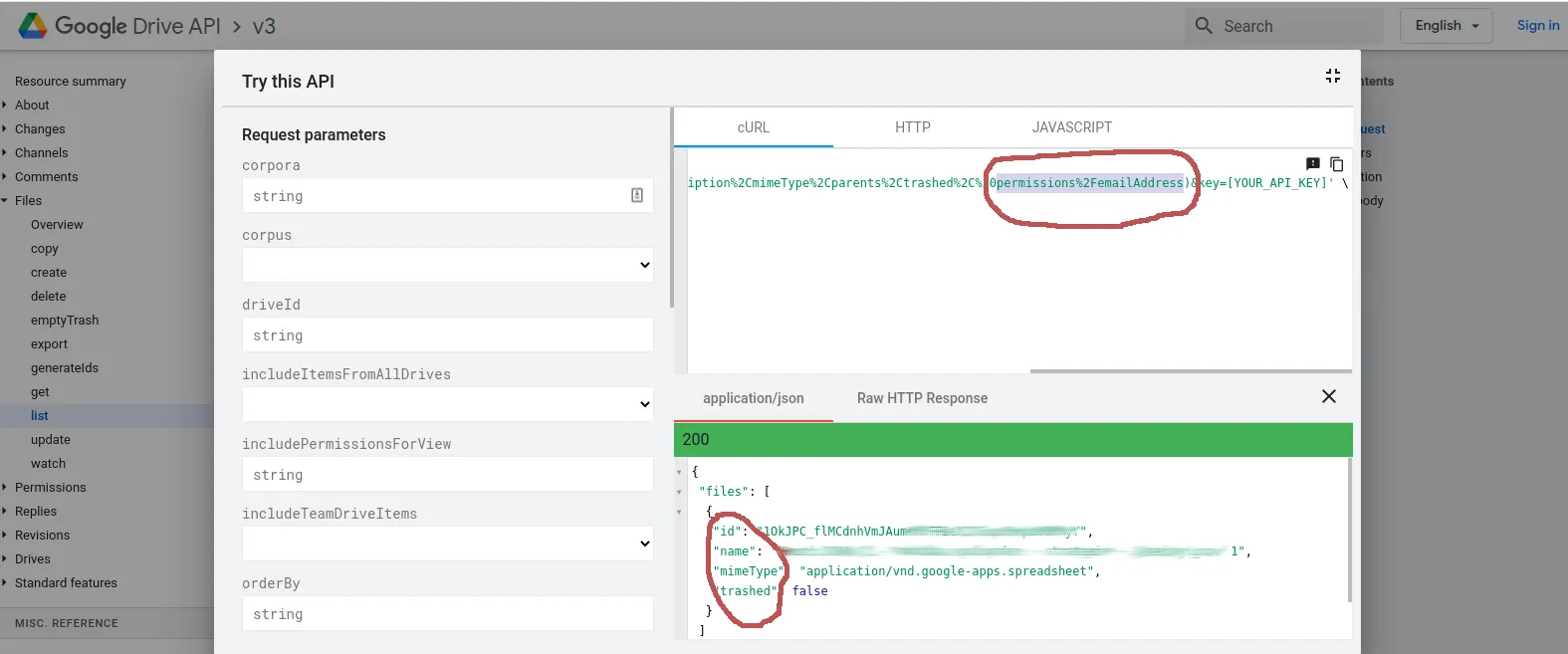The image size is (1568, 654).
Task: Copy the cURL code sample
Action: (1337, 164)
